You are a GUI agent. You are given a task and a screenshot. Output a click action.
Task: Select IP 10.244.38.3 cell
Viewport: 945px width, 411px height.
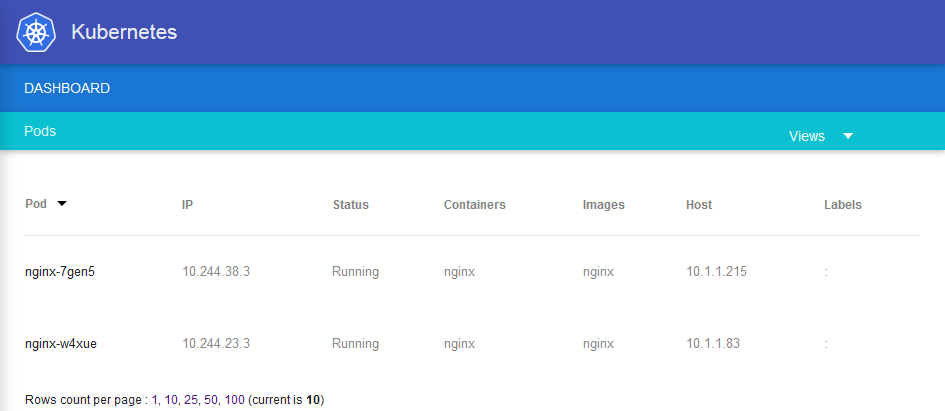[216, 272]
